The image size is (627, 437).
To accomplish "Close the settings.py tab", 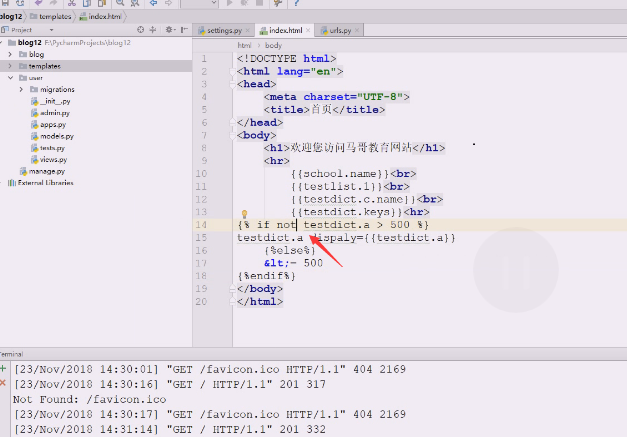I will (248, 30).
